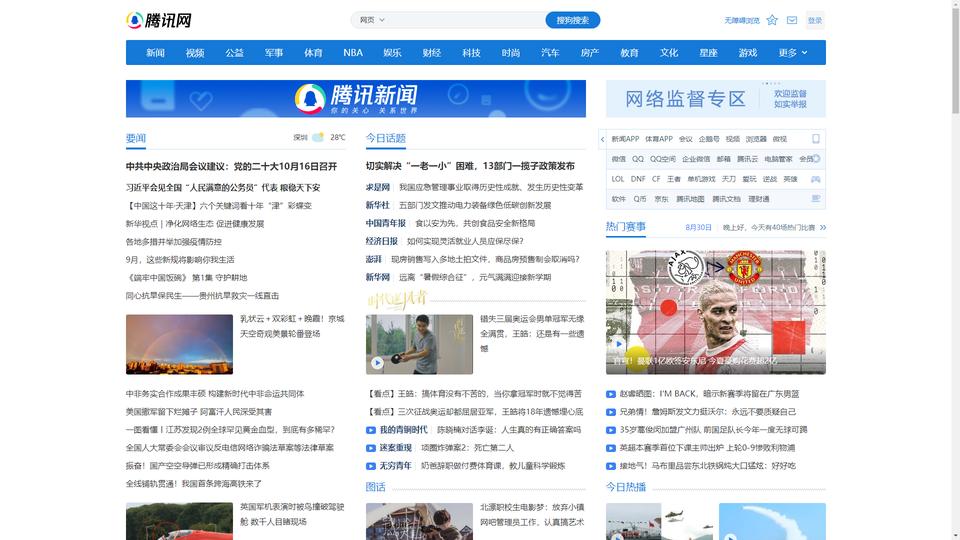Click the tools icon beside 理财通 row

pyautogui.click(x=816, y=199)
